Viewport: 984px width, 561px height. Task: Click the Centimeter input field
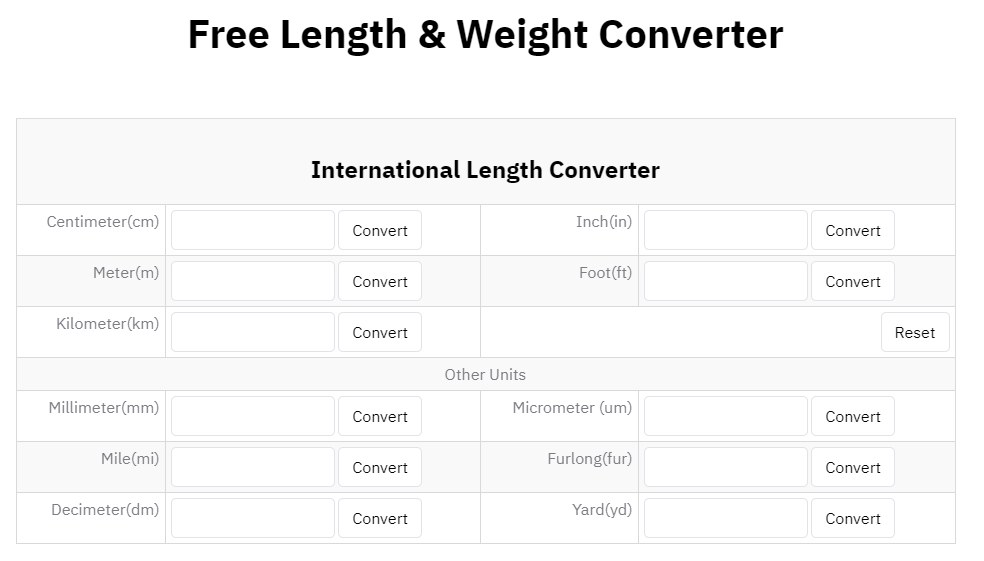click(x=252, y=230)
